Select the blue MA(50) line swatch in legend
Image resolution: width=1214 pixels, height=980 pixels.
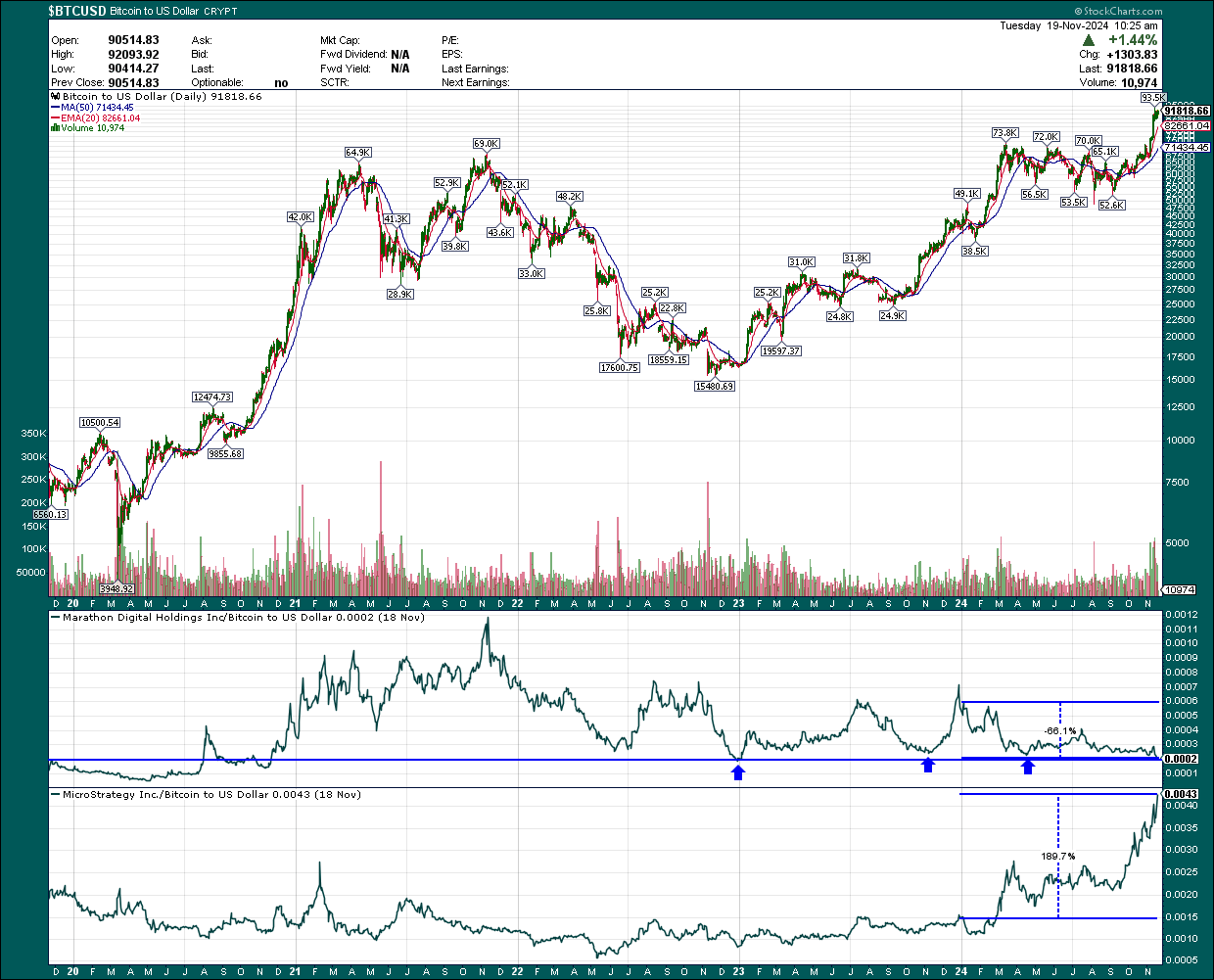tap(57, 107)
